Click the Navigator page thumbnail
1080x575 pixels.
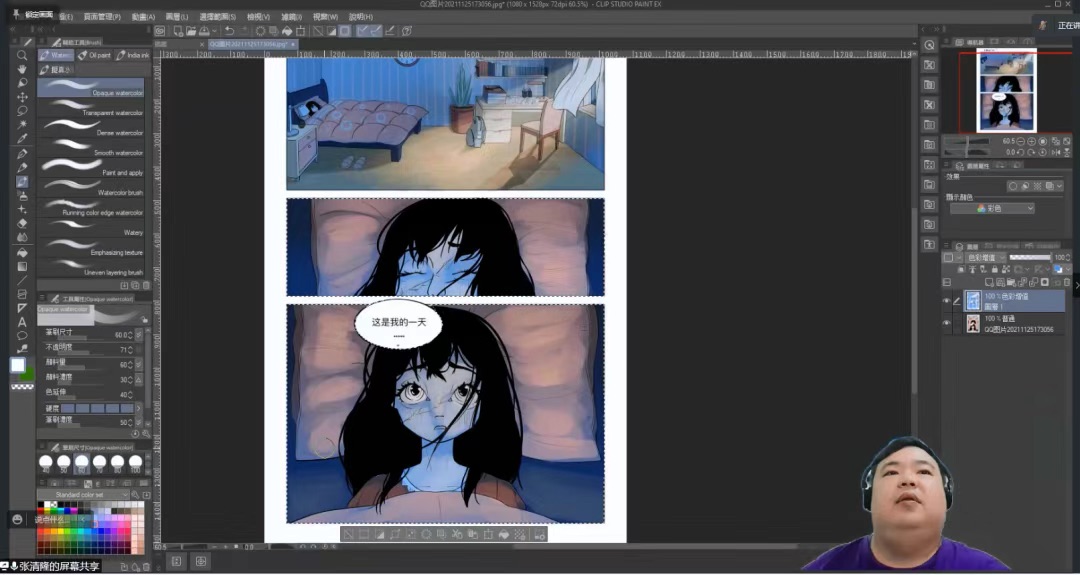pyautogui.click(x=1006, y=90)
